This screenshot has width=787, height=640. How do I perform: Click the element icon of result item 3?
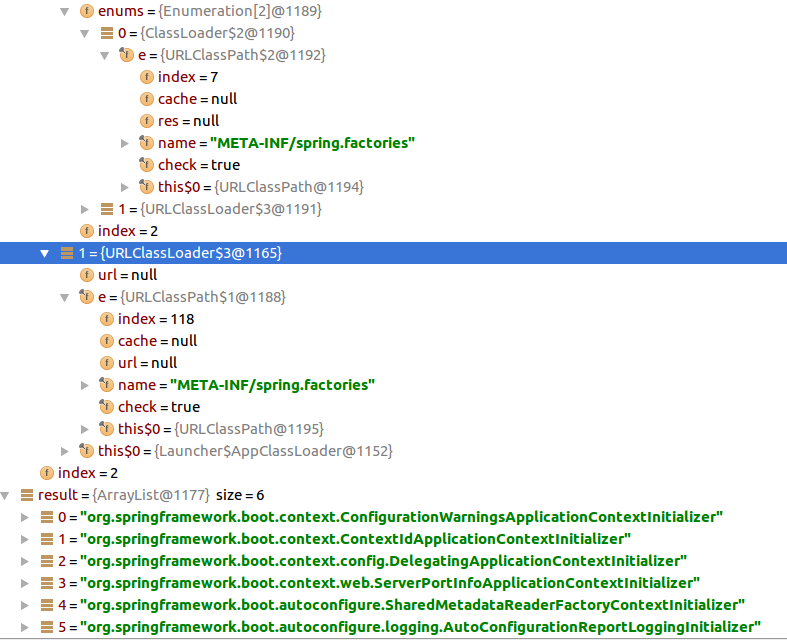pyautogui.click(x=47, y=583)
